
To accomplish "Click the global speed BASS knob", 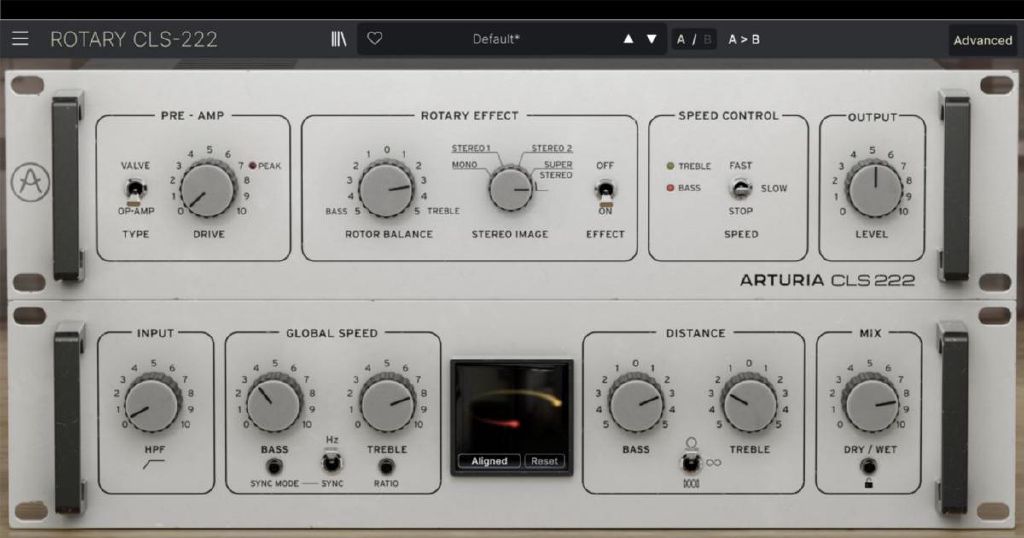I will (274, 405).
